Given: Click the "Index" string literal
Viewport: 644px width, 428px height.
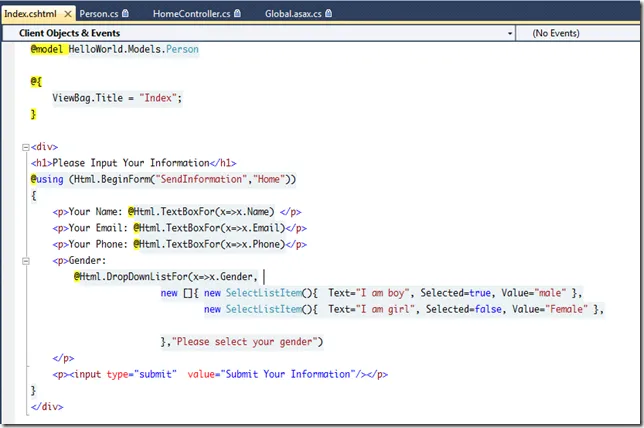Looking at the screenshot, I should tap(158, 98).
